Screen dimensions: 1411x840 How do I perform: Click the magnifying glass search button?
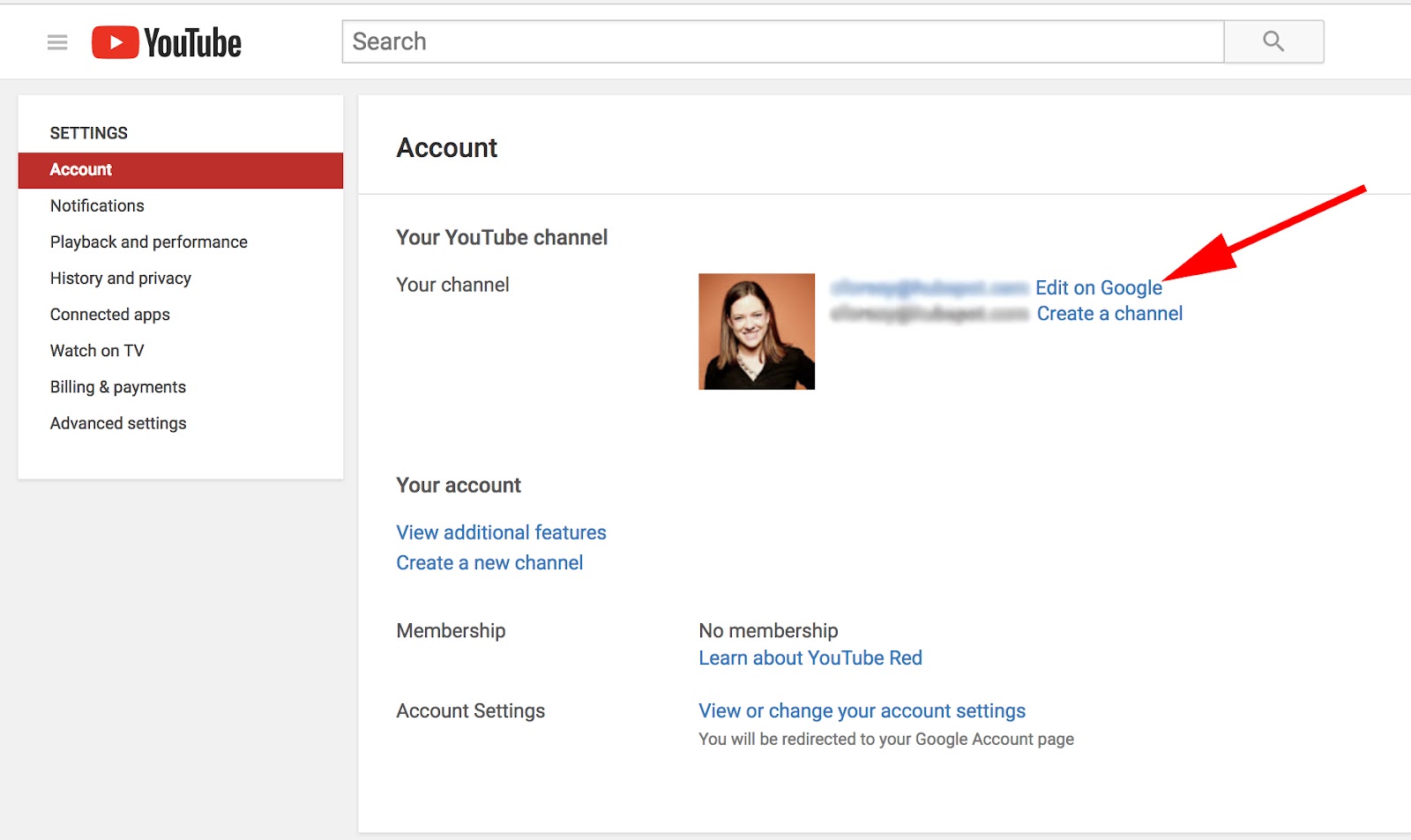(x=1273, y=41)
